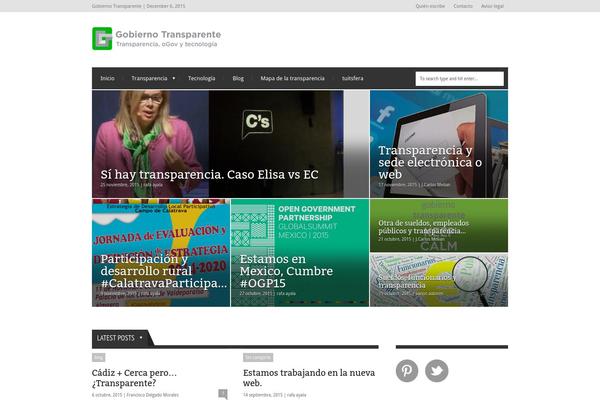Screen dimensions: 600x400
Task: Click tagline 'Transparencia, oGov y tecnología'
Action: (166, 44)
